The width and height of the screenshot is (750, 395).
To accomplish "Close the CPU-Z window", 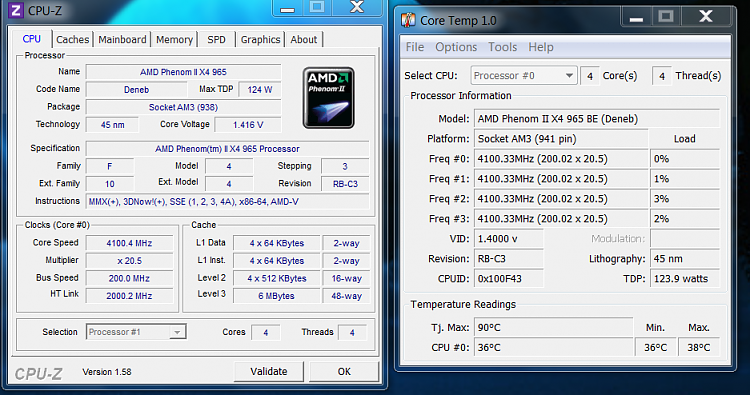I will coord(357,8).
